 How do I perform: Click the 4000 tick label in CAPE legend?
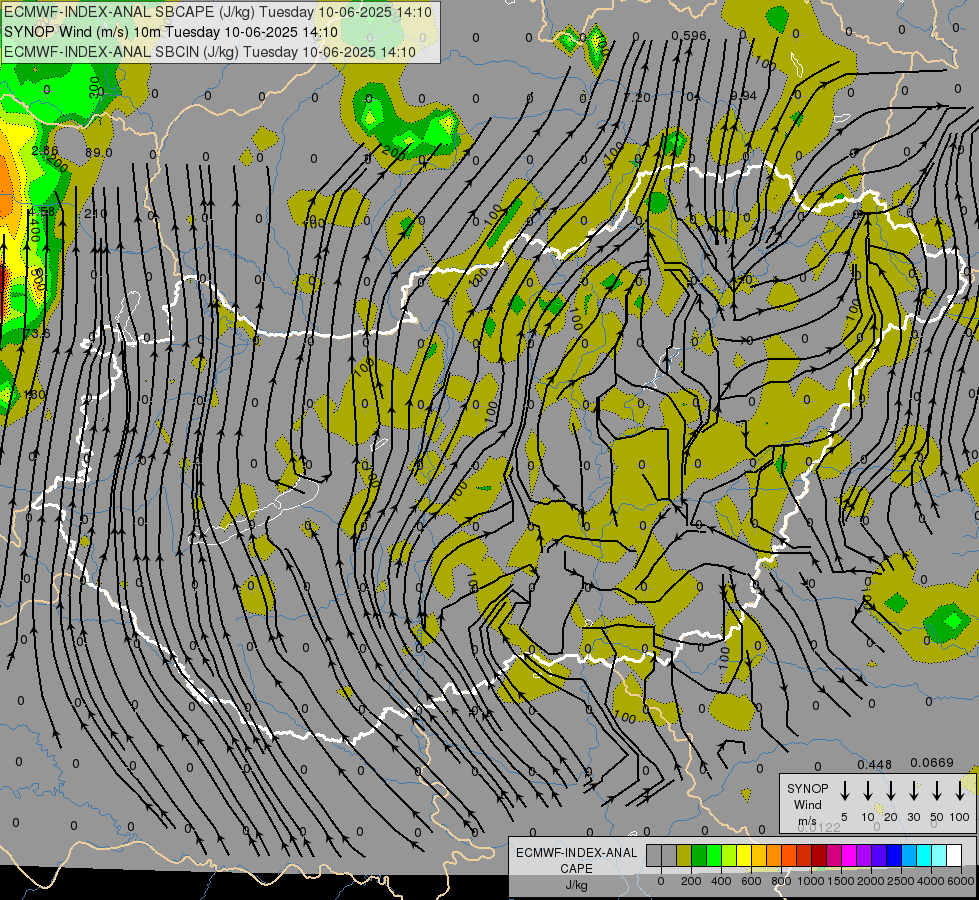click(931, 881)
